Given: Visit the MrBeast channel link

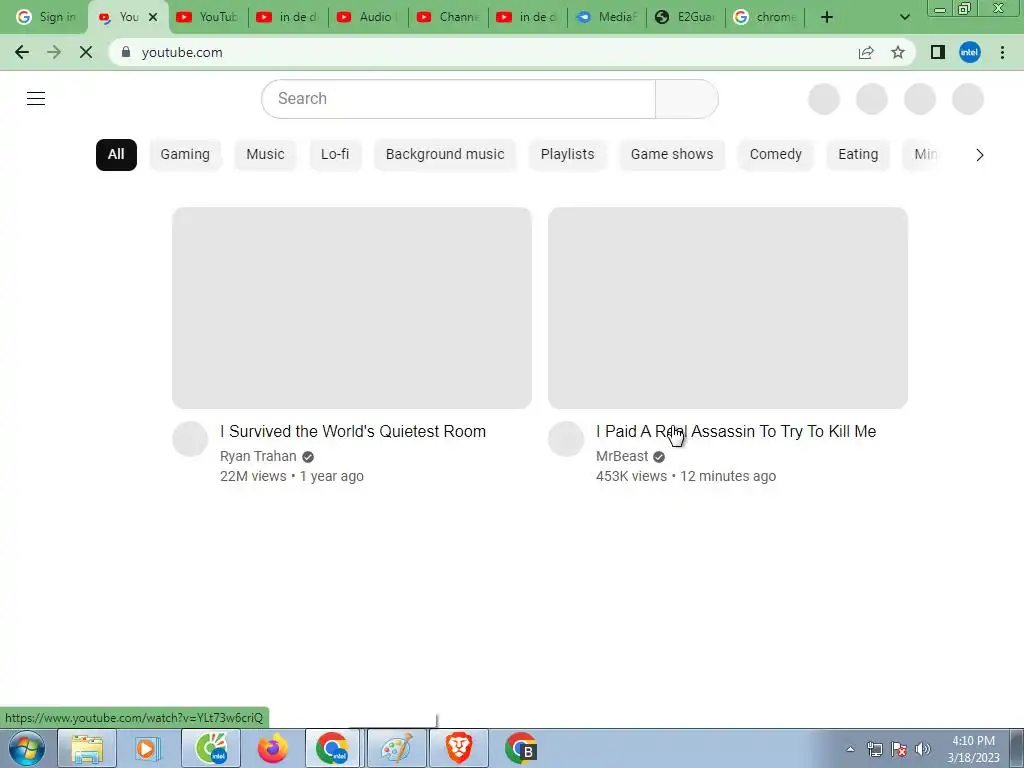Looking at the screenshot, I should coord(622,456).
